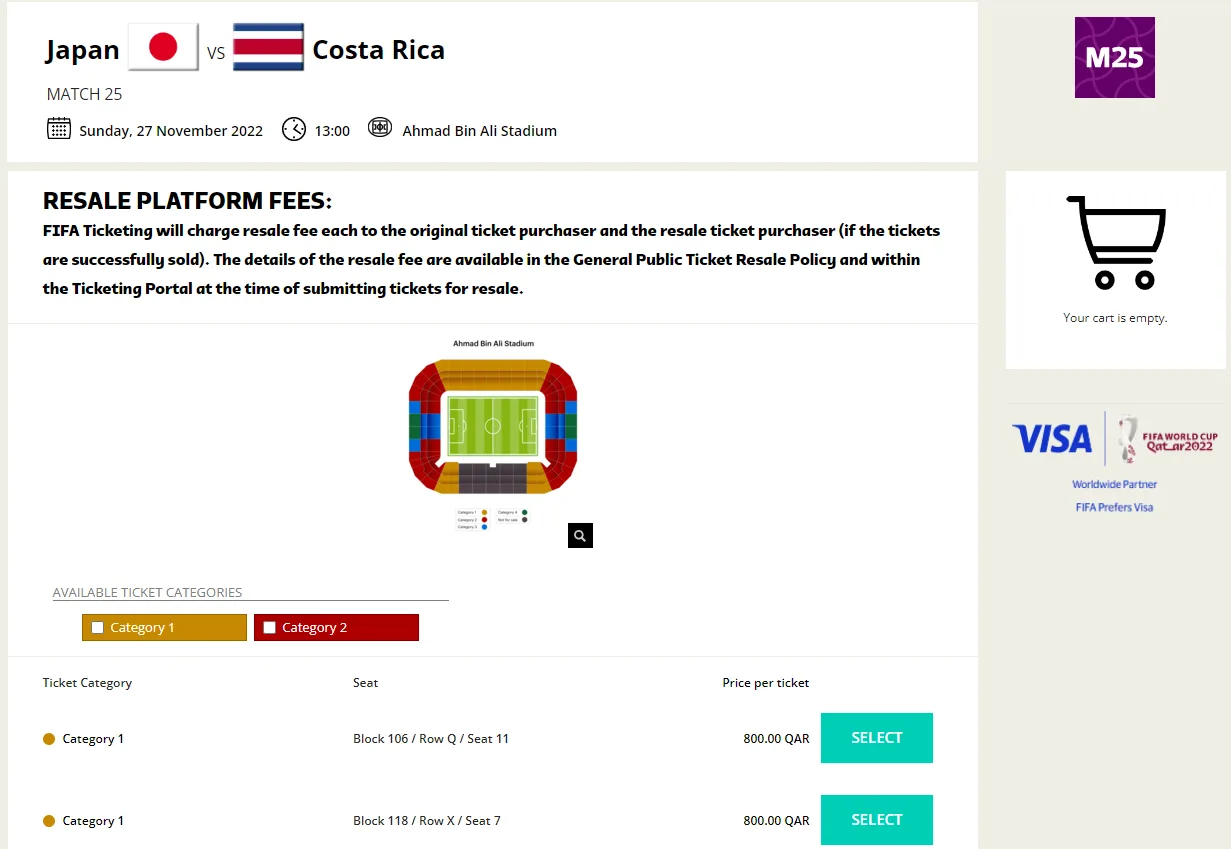Click the gold dot beside Block 106 ticket
1231x849 pixels.
[x=49, y=739]
